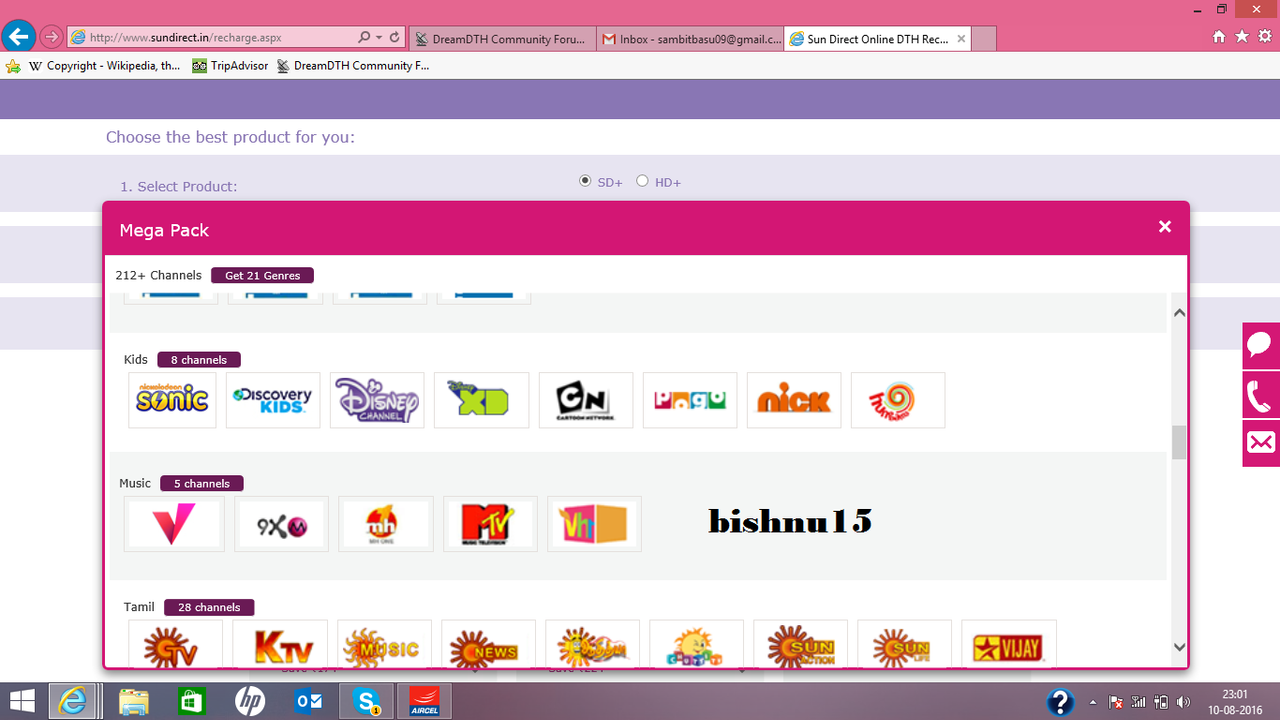Viewport: 1280px width, 720px height.
Task: Select the HD+ product radio button
Action: (642, 181)
